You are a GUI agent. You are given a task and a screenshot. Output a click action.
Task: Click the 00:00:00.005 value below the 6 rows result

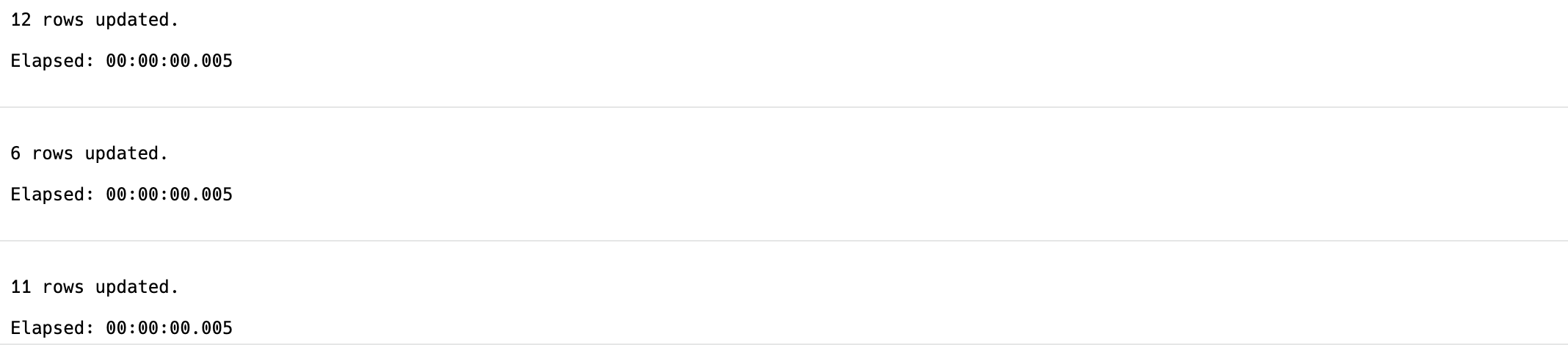click(x=169, y=195)
